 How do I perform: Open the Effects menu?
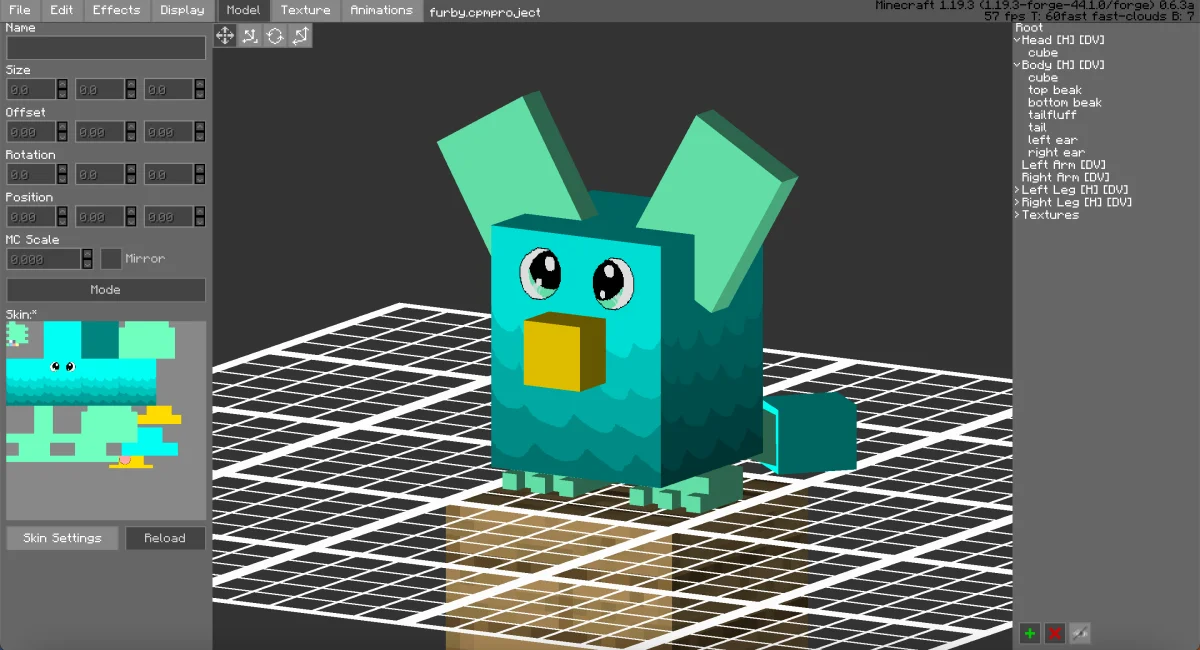(x=117, y=10)
